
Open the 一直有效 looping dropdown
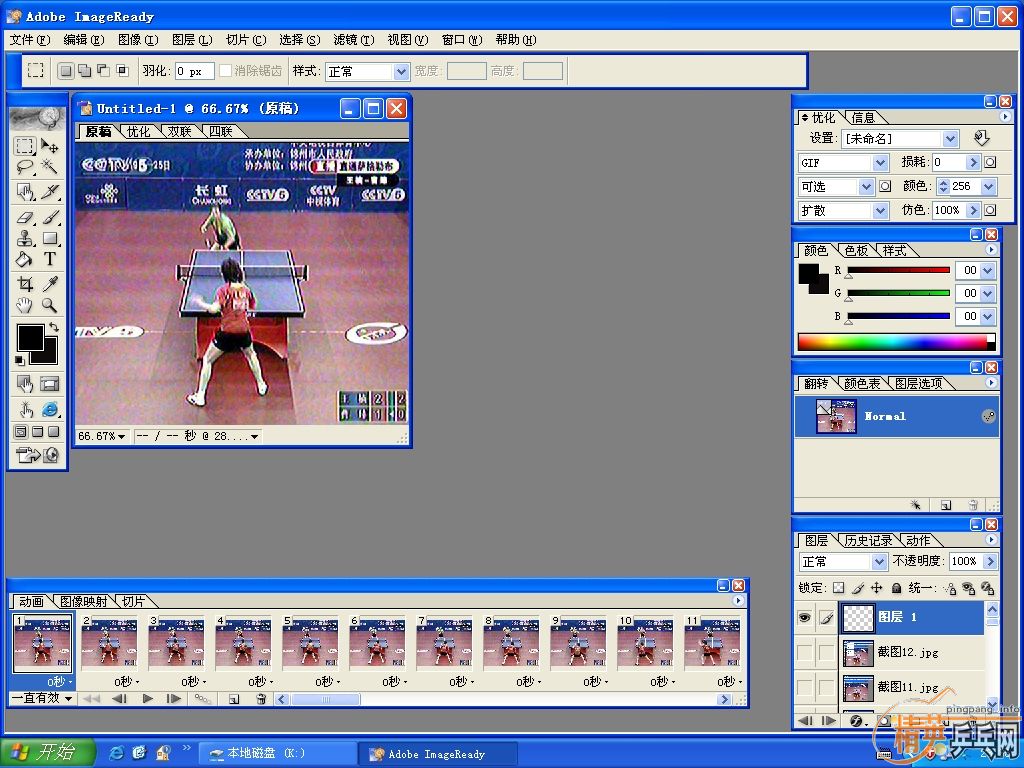42,698
